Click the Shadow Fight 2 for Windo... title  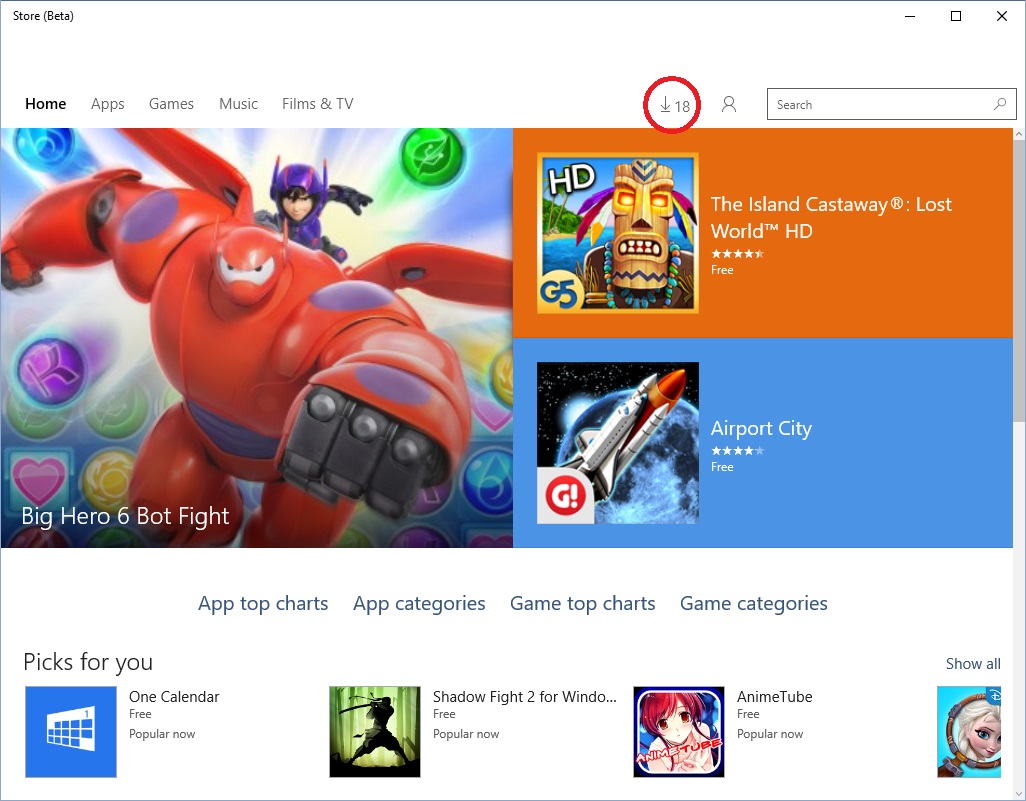[525, 697]
